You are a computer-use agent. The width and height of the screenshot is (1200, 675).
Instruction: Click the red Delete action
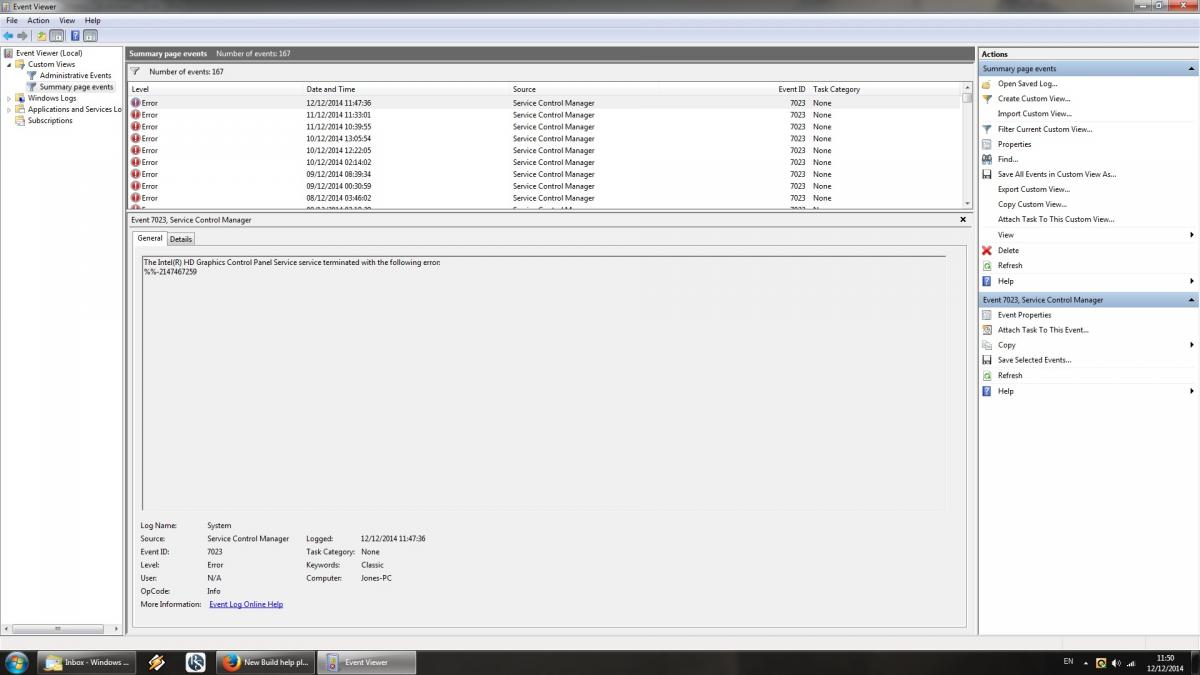pos(1008,250)
